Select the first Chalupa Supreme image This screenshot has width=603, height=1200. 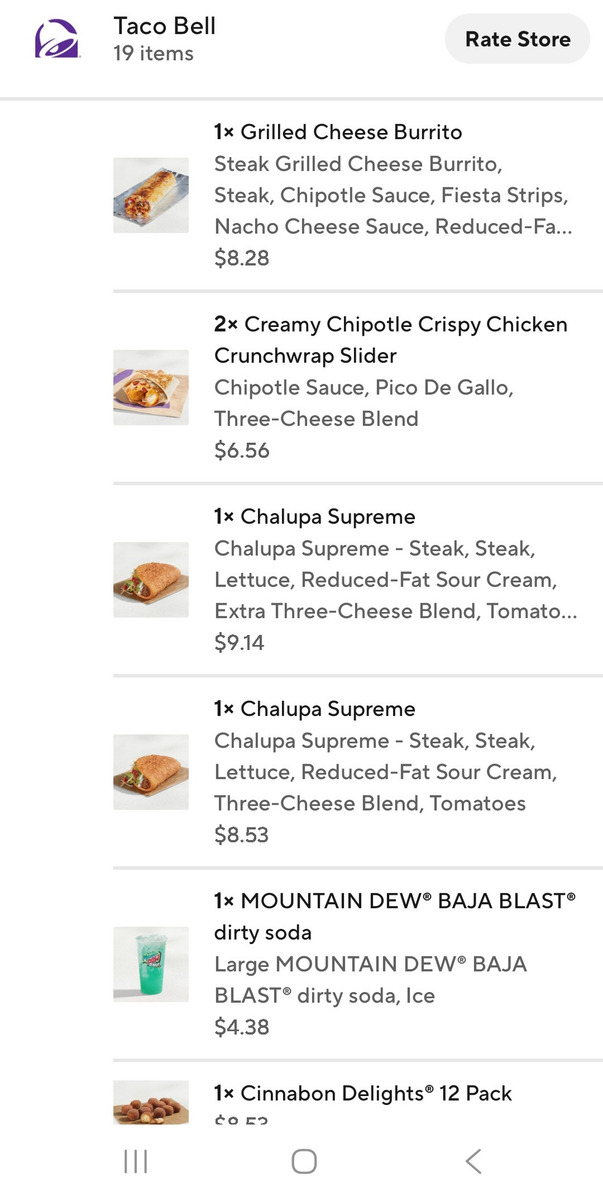tap(151, 579)
